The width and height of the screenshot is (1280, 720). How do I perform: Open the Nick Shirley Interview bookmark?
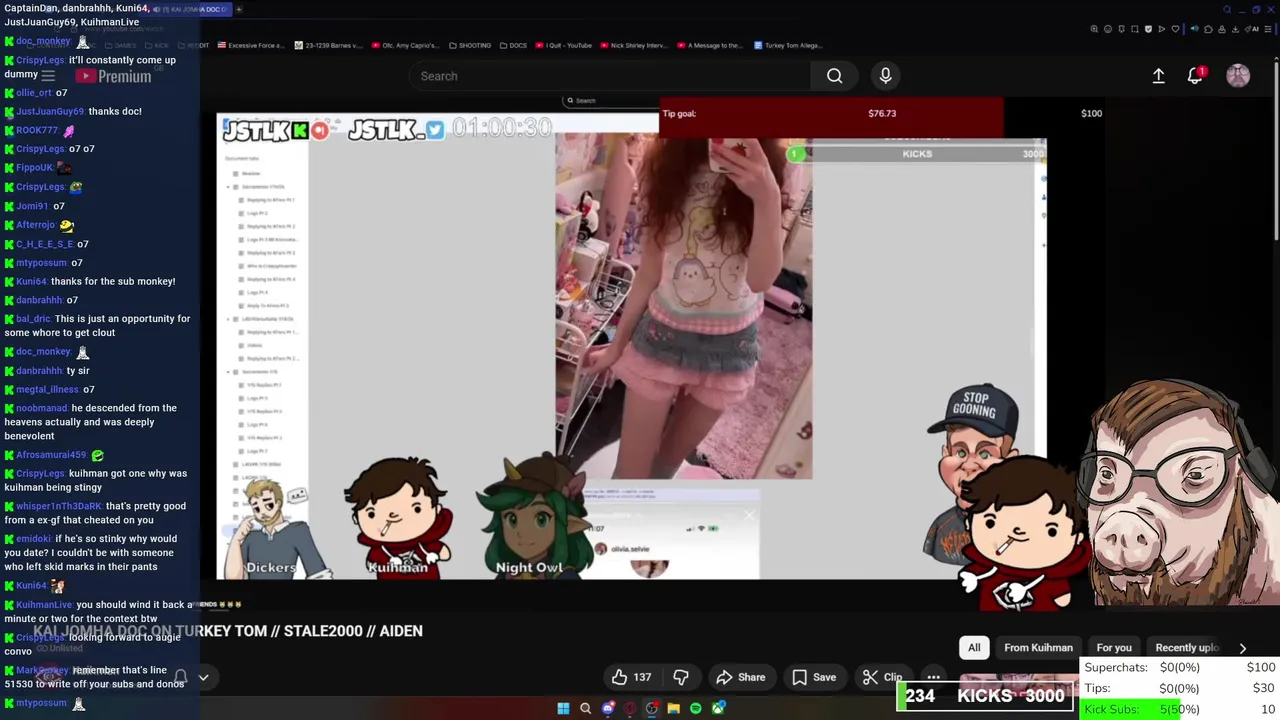(633, 45)
